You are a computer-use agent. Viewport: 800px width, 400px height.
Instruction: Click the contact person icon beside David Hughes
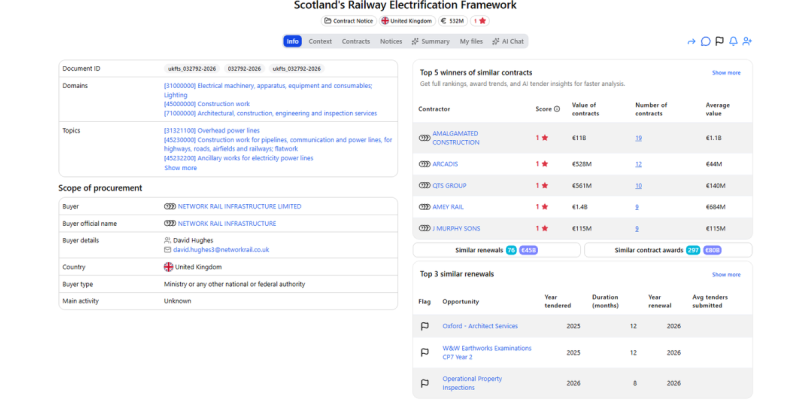click(x=167, y=240)
